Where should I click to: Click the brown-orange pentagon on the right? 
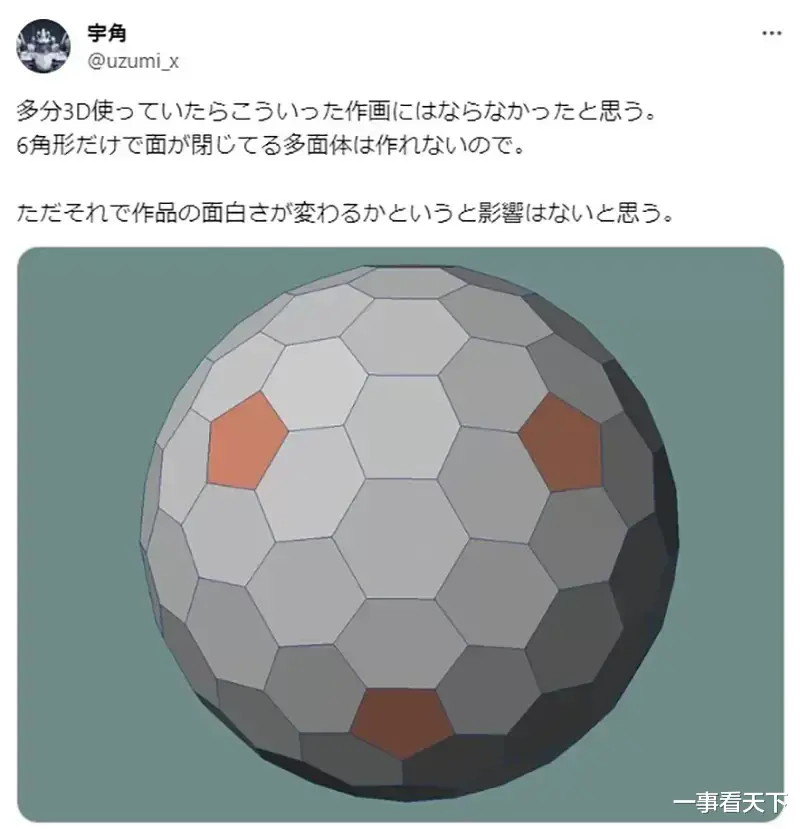562,443
